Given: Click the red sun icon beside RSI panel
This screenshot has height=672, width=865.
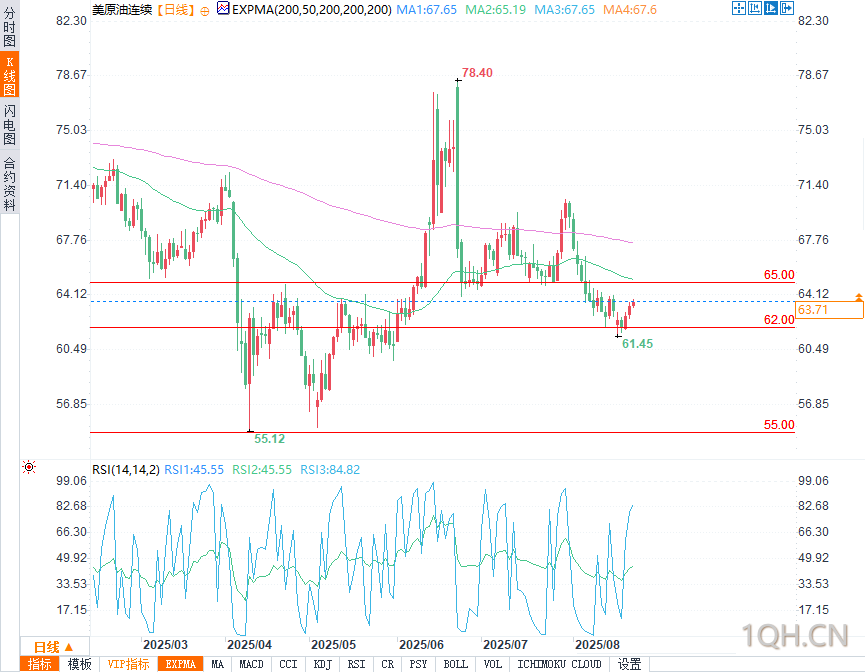Looking at the screenshot, I should click(29, 467).
